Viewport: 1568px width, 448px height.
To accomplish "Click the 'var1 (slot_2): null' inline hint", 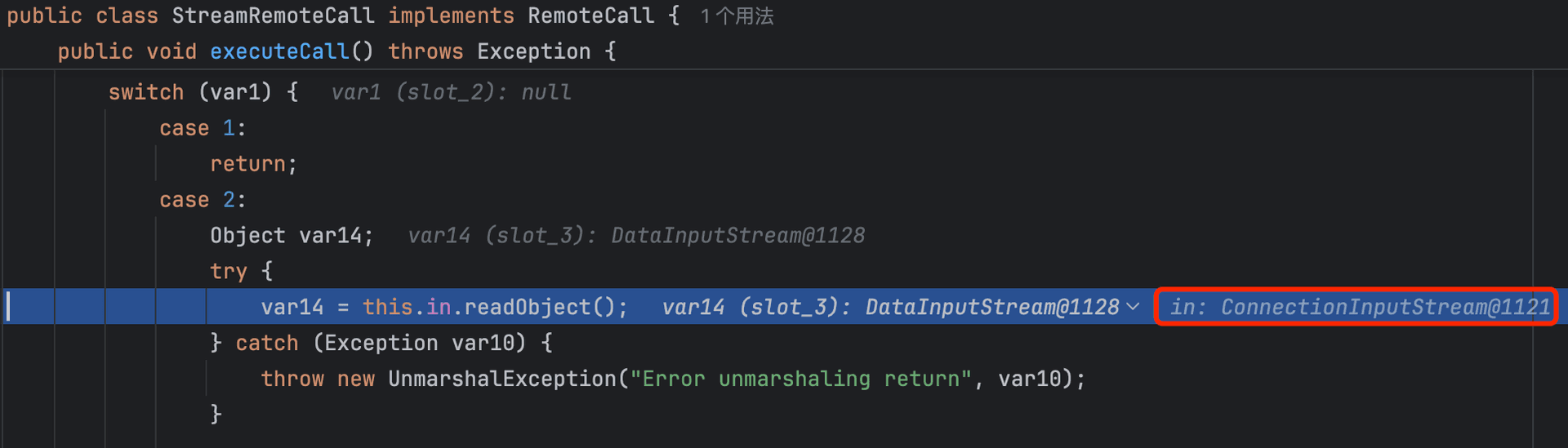I will pyautogui.click(x=451, y=92).
